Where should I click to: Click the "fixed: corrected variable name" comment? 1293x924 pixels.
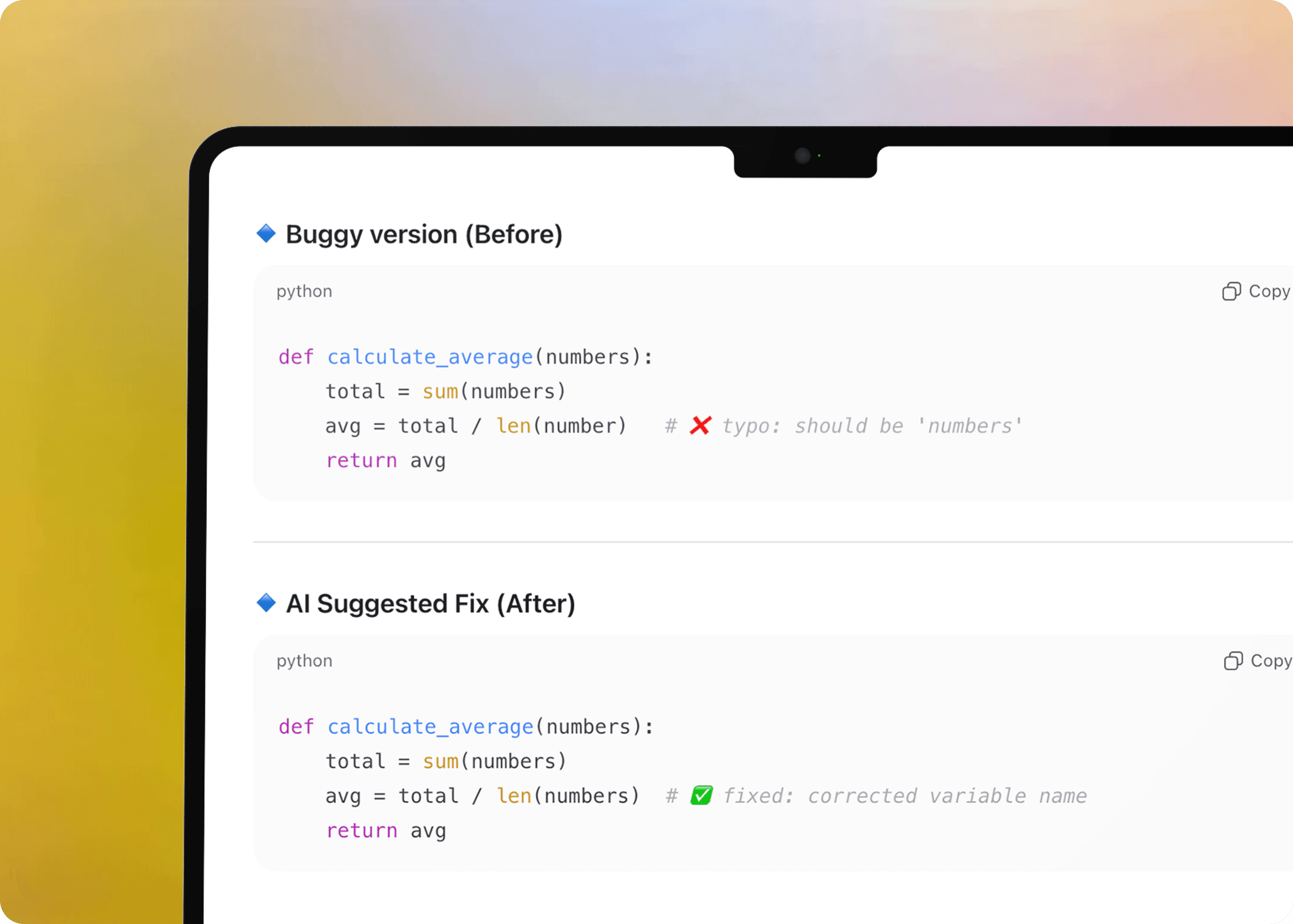pos(905,796)
